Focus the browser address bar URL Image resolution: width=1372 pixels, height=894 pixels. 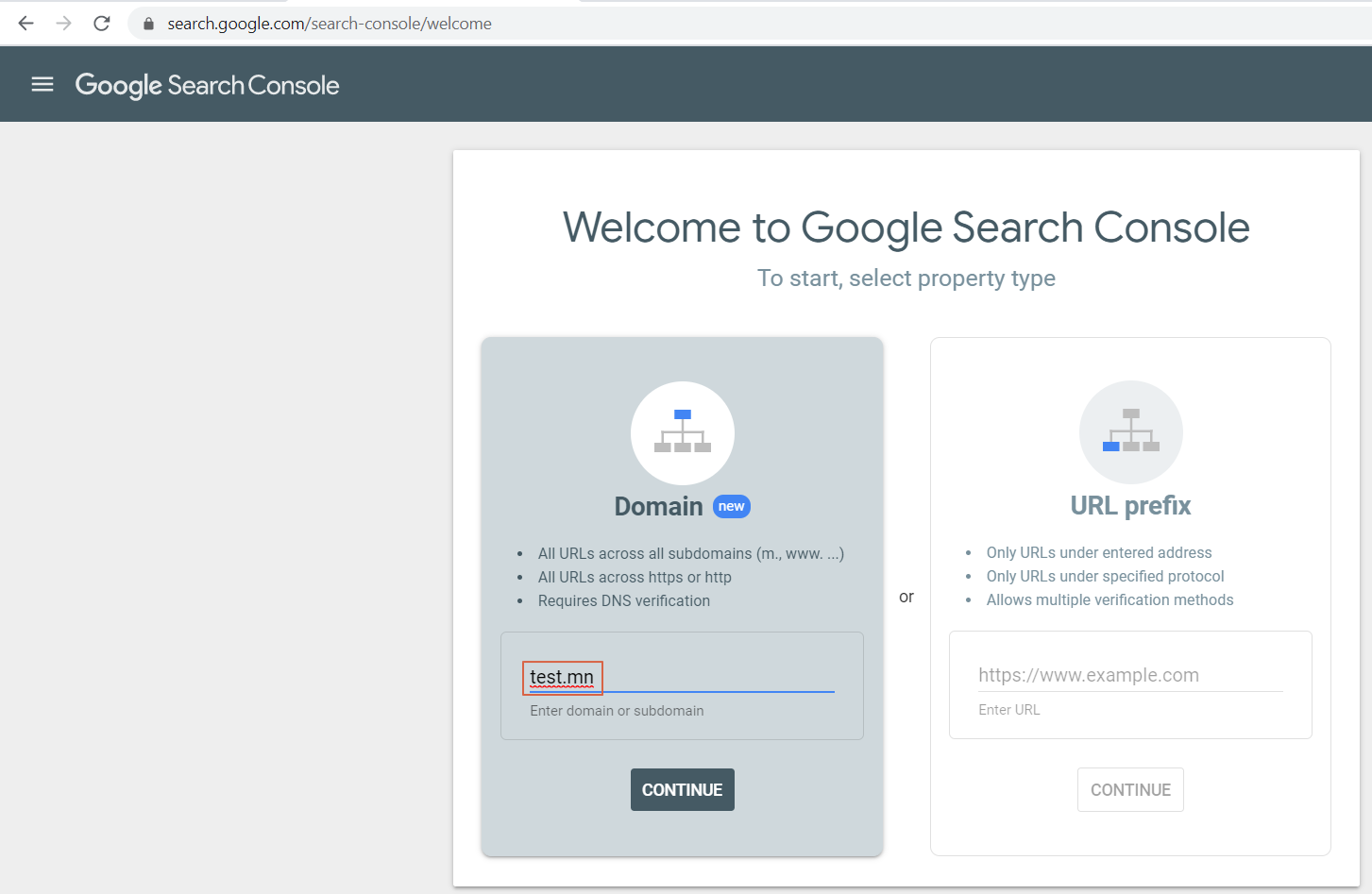330,24
